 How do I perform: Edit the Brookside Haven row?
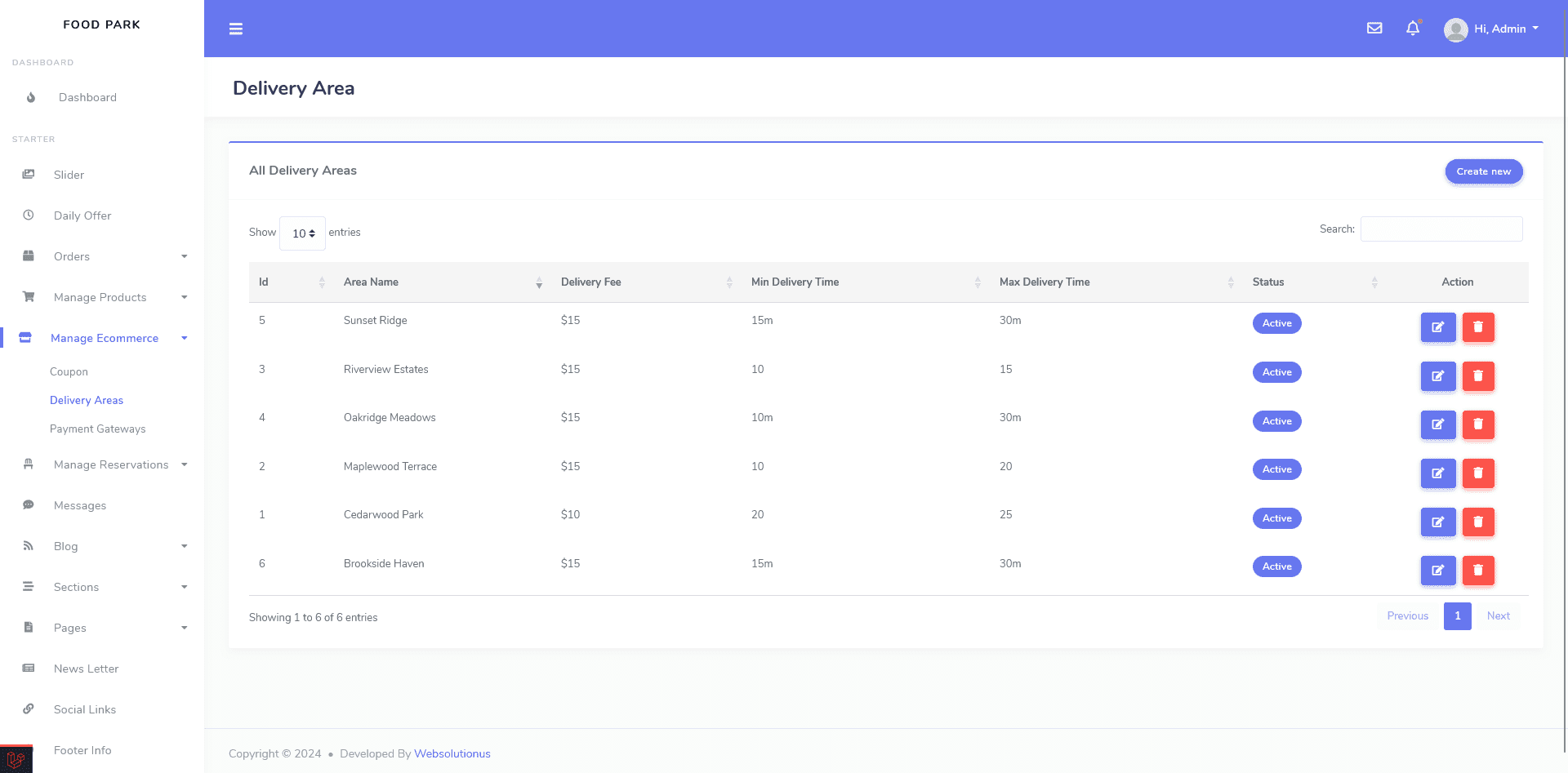[x=1438, y=571]
